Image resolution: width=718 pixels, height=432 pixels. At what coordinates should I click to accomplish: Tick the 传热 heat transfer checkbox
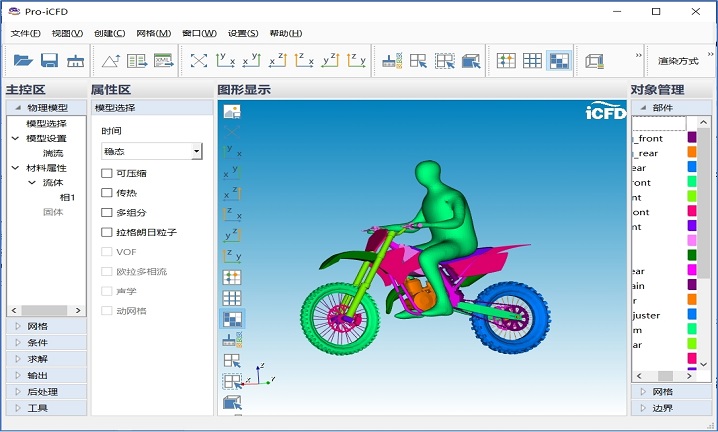click(107, 193)
